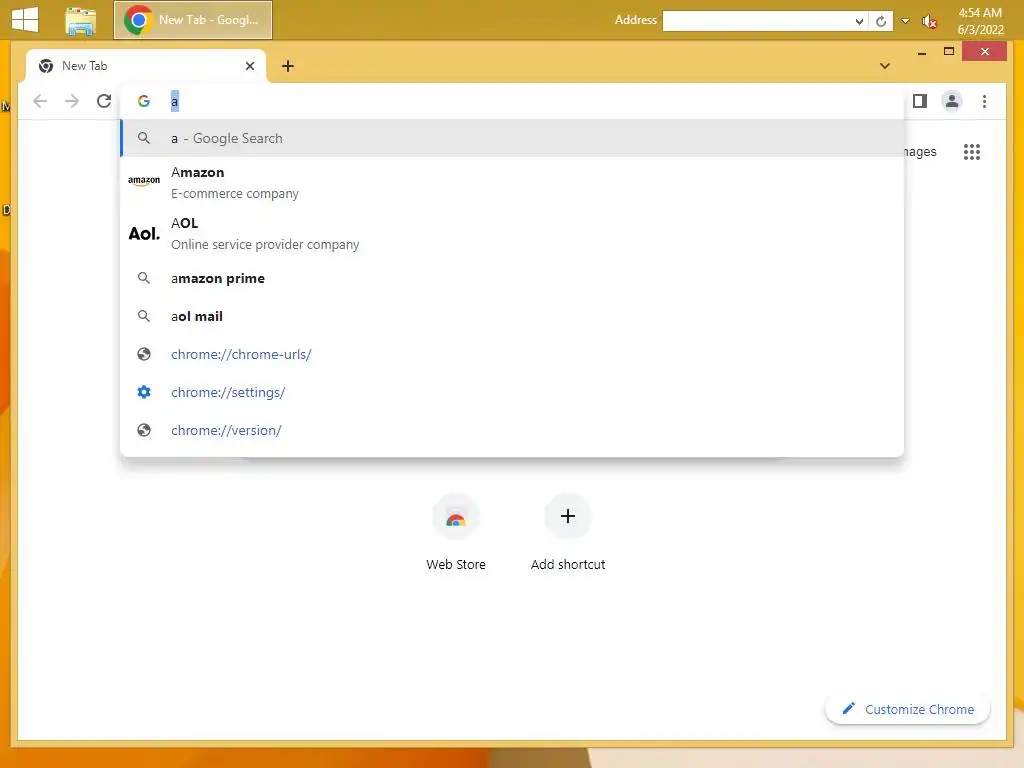Select the 'amazon prime' search suggestion
The height and width of the screenshot is (768, 1024).
click(x=512, y=278)
